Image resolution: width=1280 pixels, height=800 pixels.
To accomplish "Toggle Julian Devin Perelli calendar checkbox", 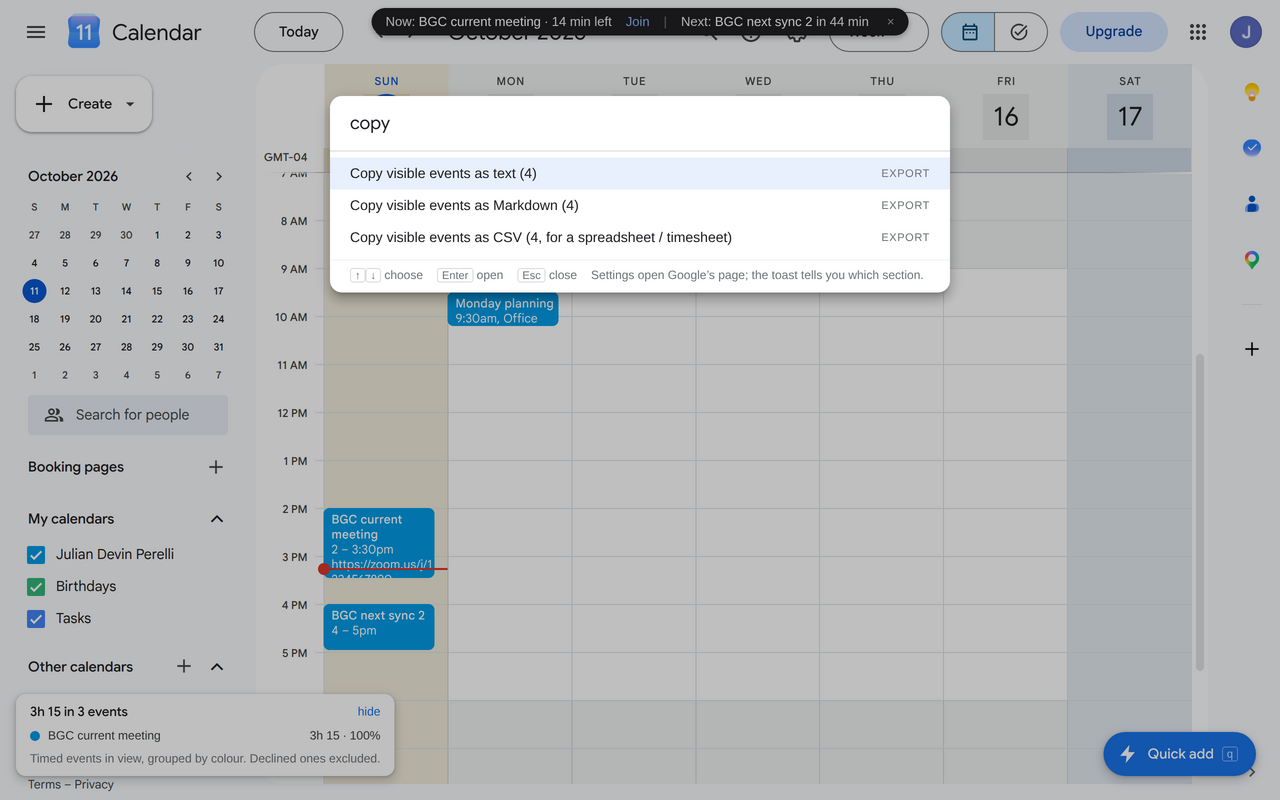I will 36,555.
